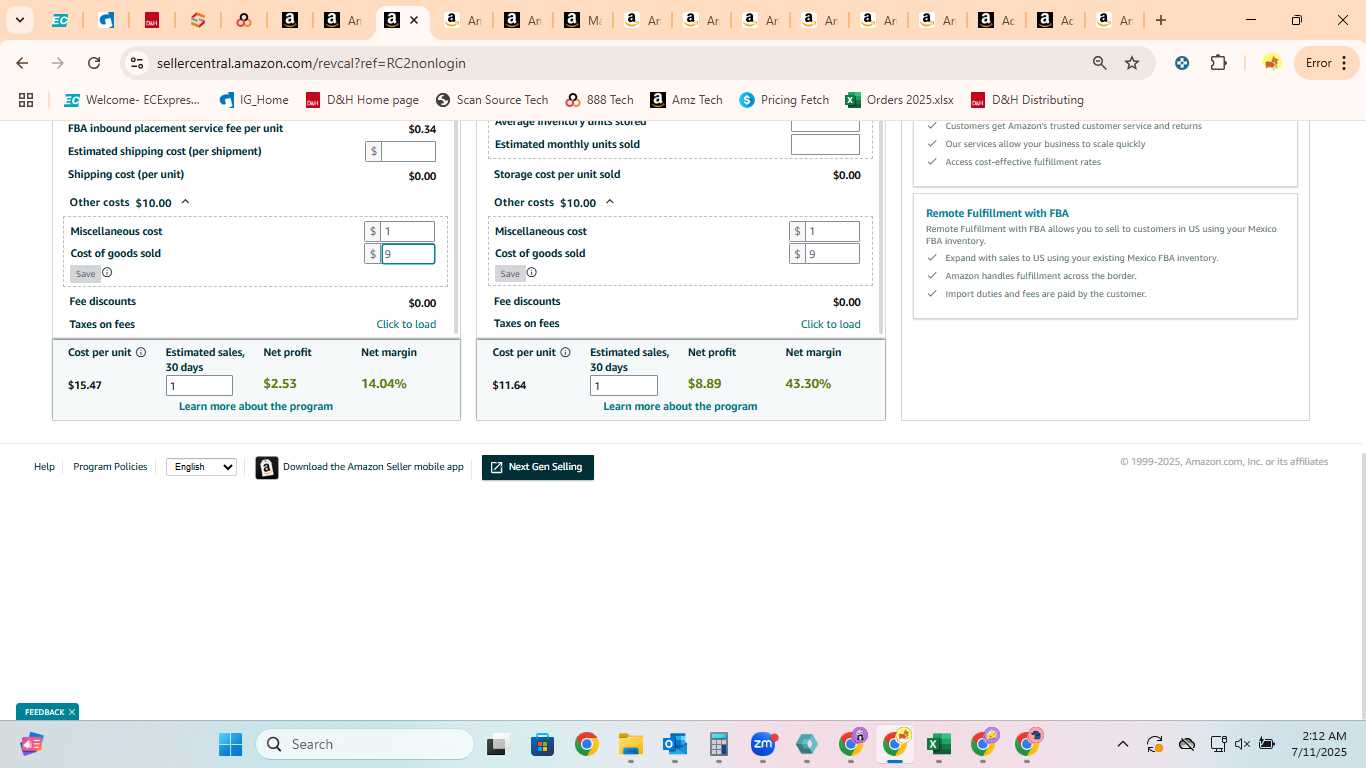
Task: Open the Chrome extensions puzzle icon
Action: click(1218, 63)
